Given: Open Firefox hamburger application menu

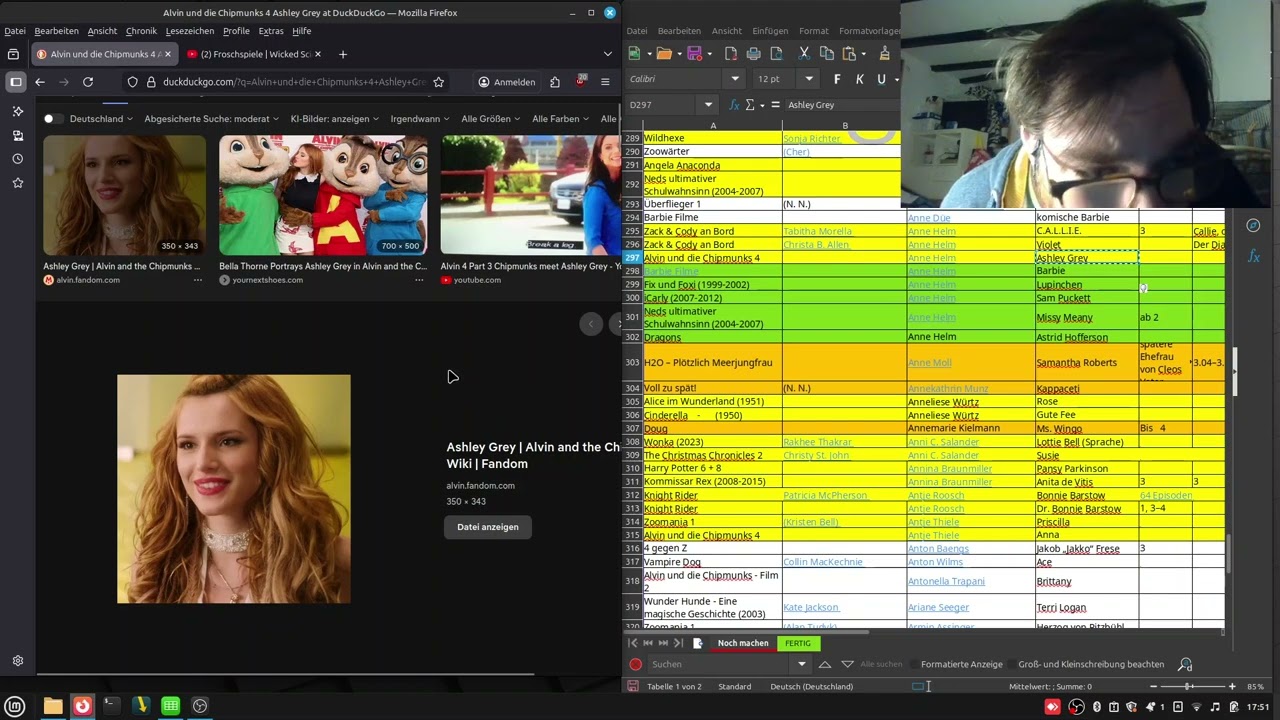Looking at the screenshot, I should [x=605, y=82].
